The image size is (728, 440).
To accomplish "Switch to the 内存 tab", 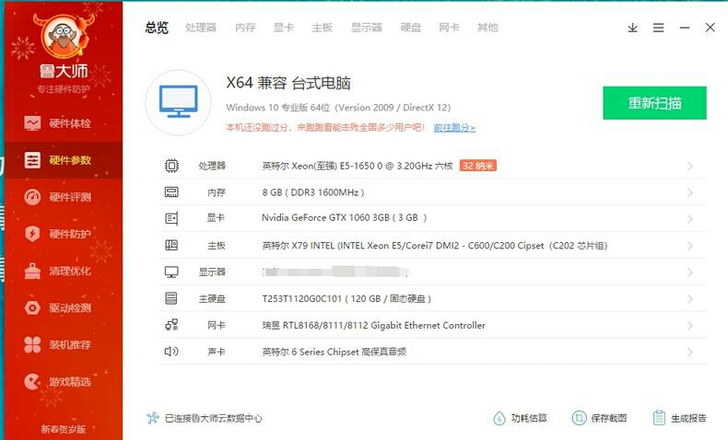I will 245,28.
